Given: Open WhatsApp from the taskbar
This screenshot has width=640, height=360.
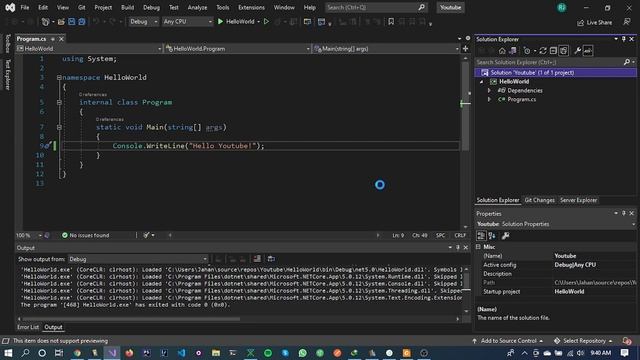Looking at the screenshot, I should [302, 353].
